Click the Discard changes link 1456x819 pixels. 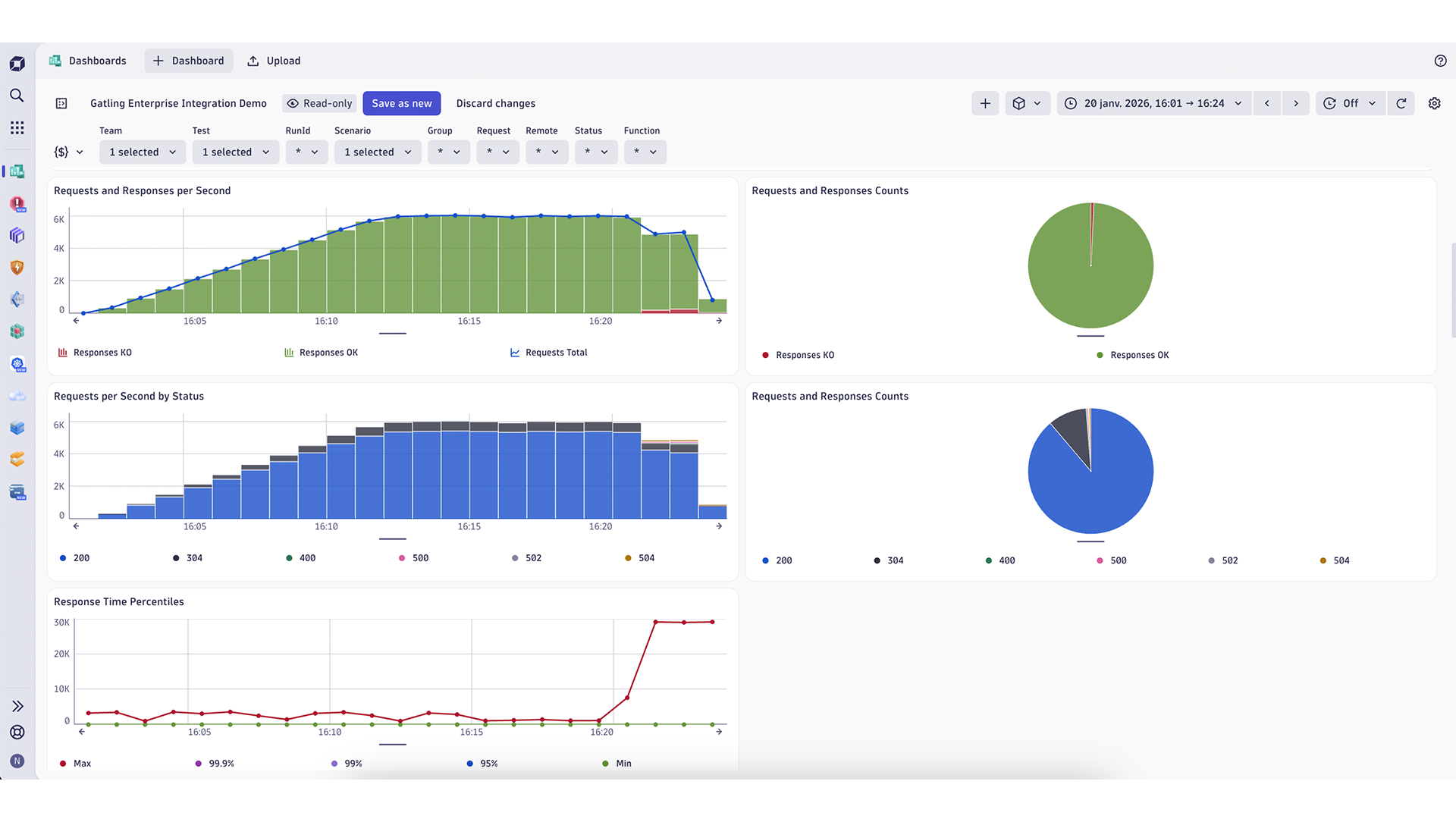(x=495, y=103)
